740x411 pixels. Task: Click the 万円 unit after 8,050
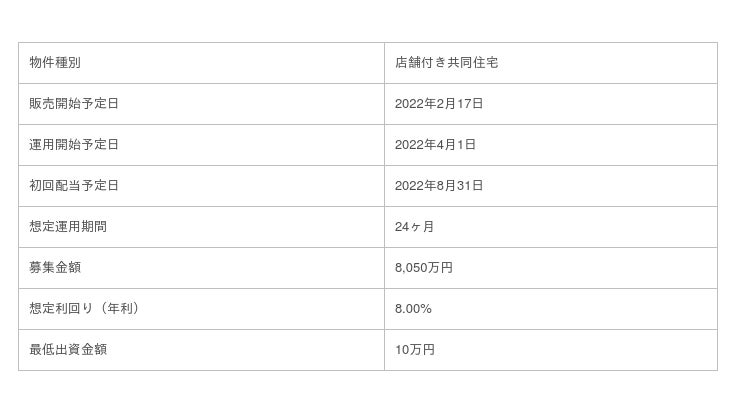click(440, 268)
